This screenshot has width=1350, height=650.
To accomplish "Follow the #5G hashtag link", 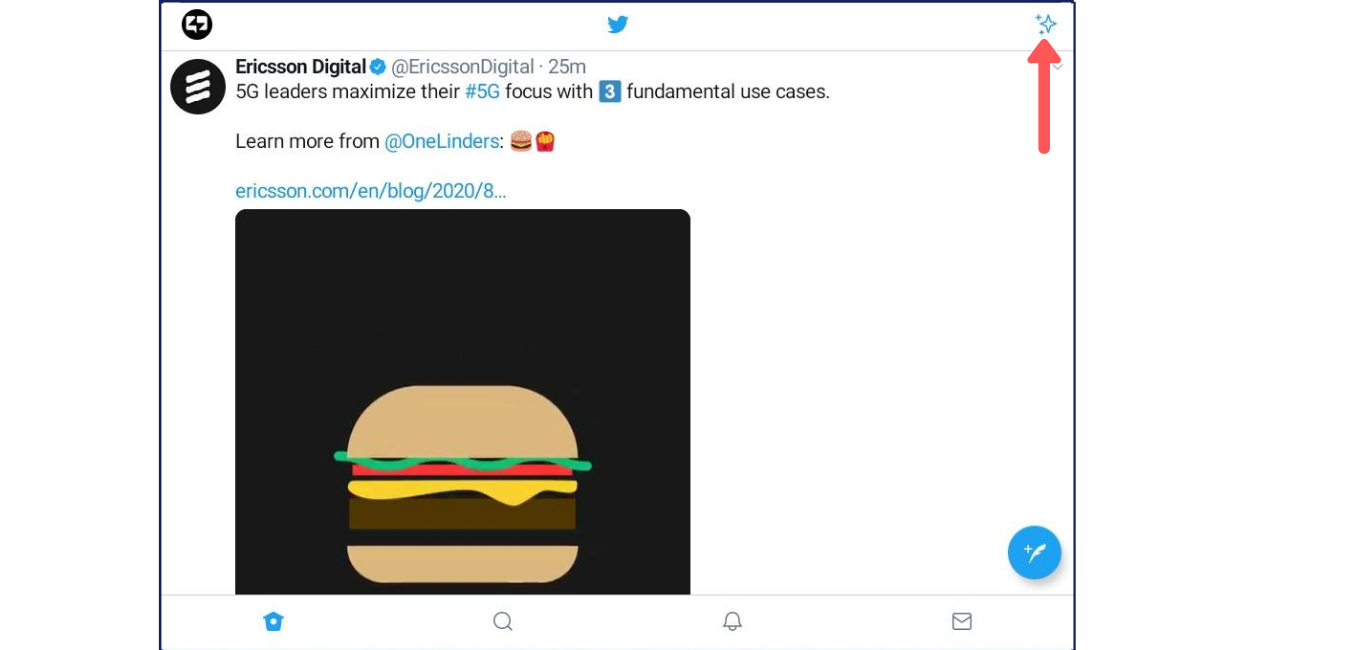I will tap(482, 92).
